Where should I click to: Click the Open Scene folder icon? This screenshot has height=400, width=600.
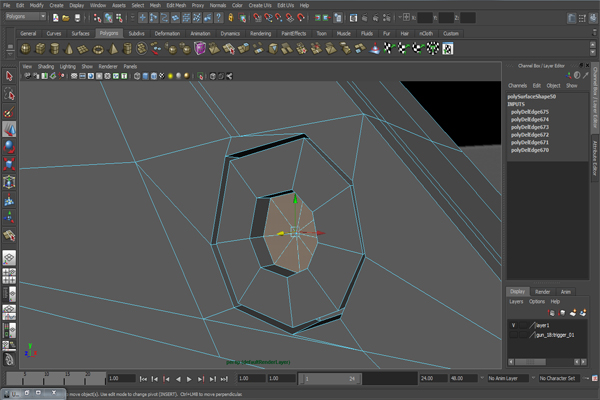[66, 18]
